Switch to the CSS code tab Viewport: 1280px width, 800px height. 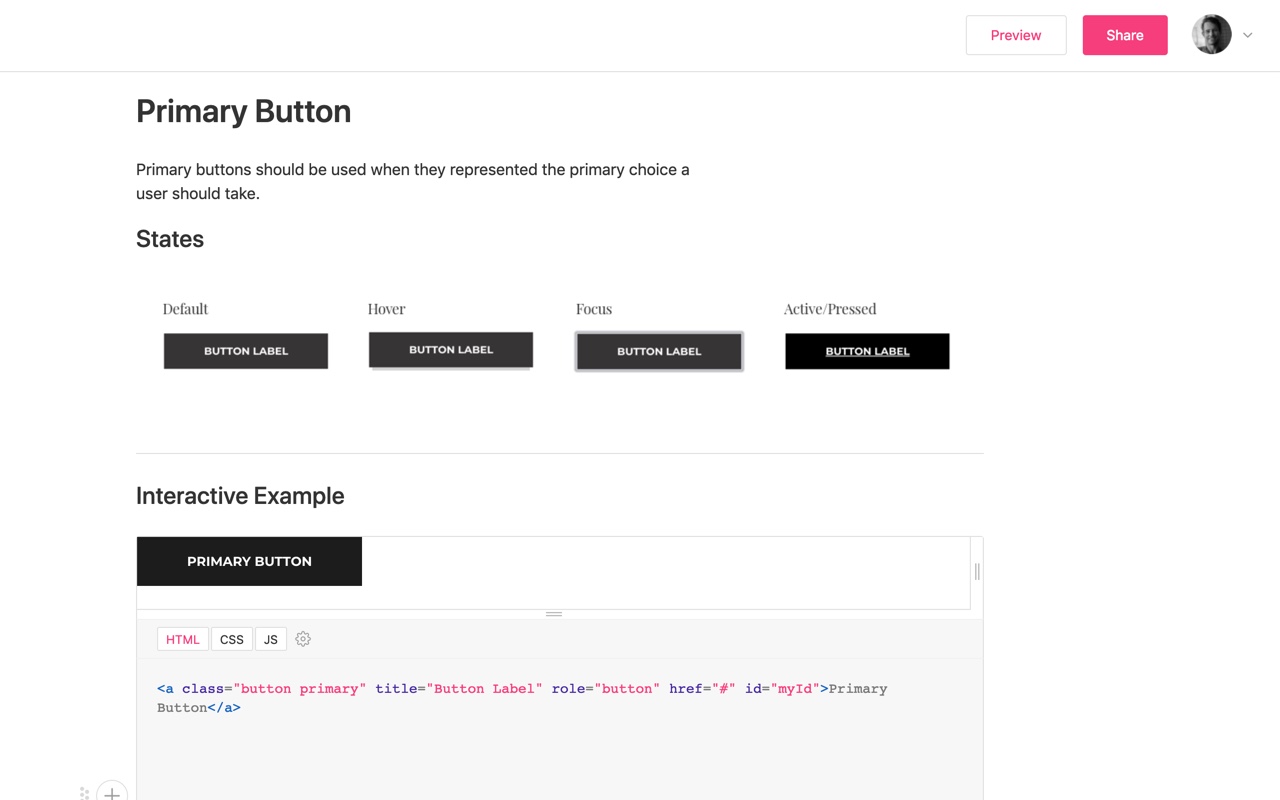click(x=232, y=639)
